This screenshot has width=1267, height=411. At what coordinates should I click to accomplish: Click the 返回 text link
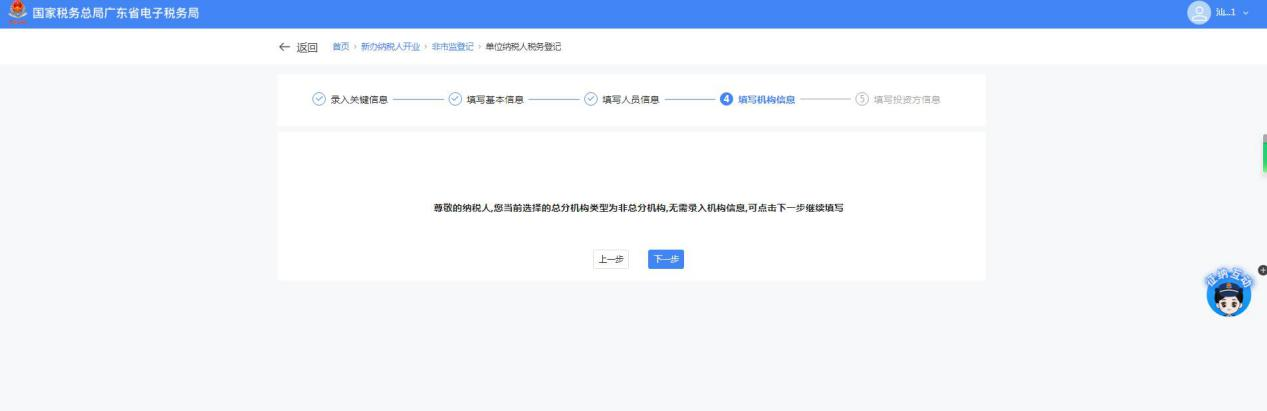(x=307, y=48)
